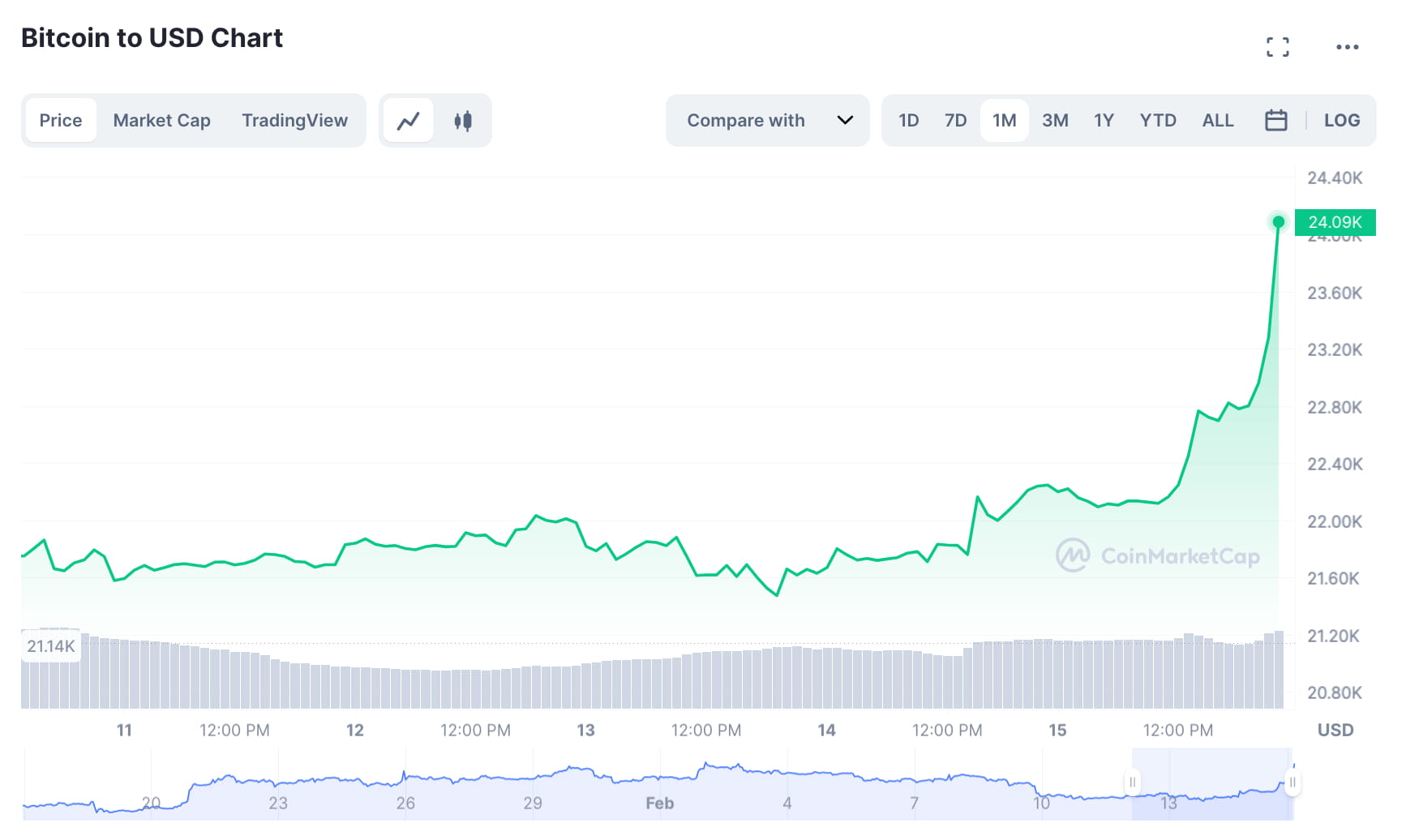Switch chart to candlestick view
This screenshot has height=840, width=1406.
click(x=463, y=120)
